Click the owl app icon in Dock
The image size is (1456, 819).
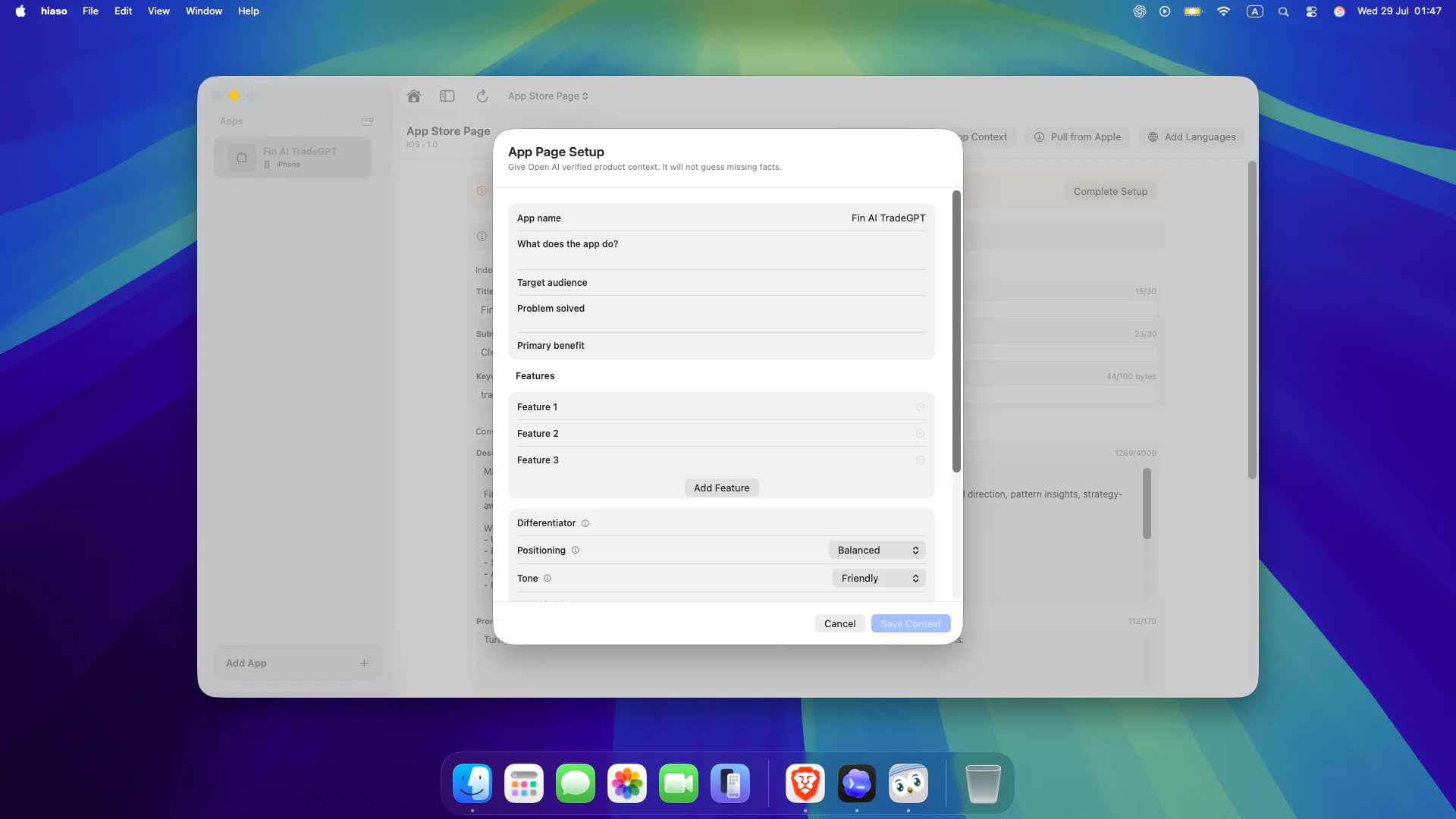[908, 783]
